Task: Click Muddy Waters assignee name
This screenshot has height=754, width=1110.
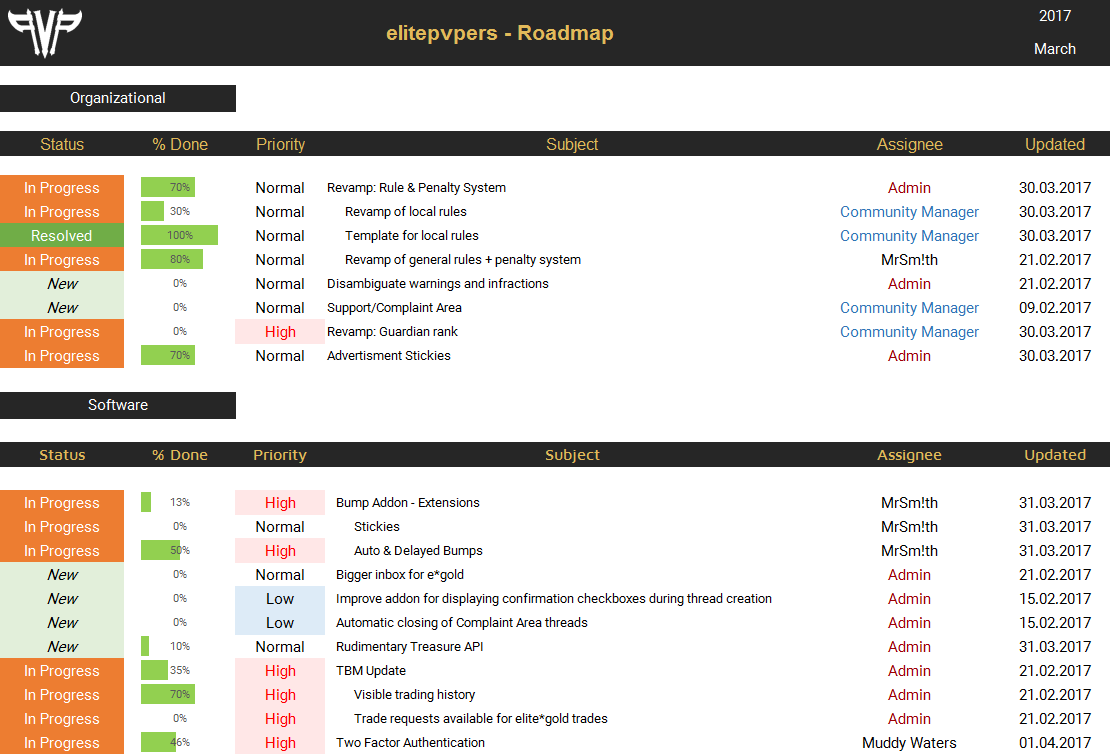Action: (909, 743)
